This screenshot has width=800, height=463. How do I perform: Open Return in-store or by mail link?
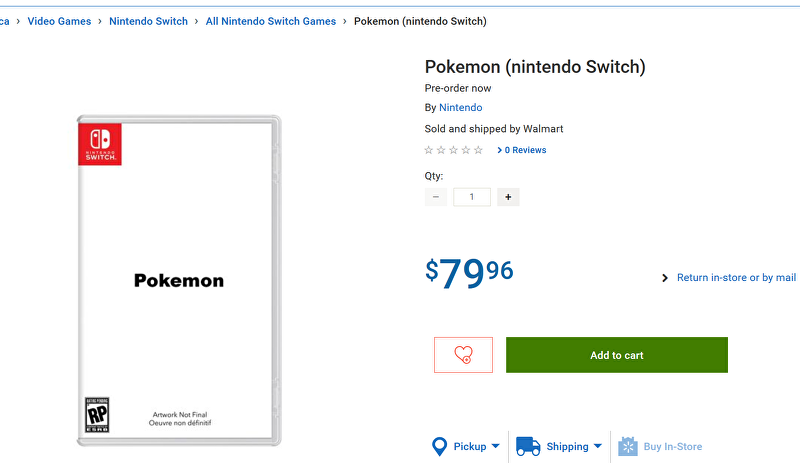click(x=736, y=278)
